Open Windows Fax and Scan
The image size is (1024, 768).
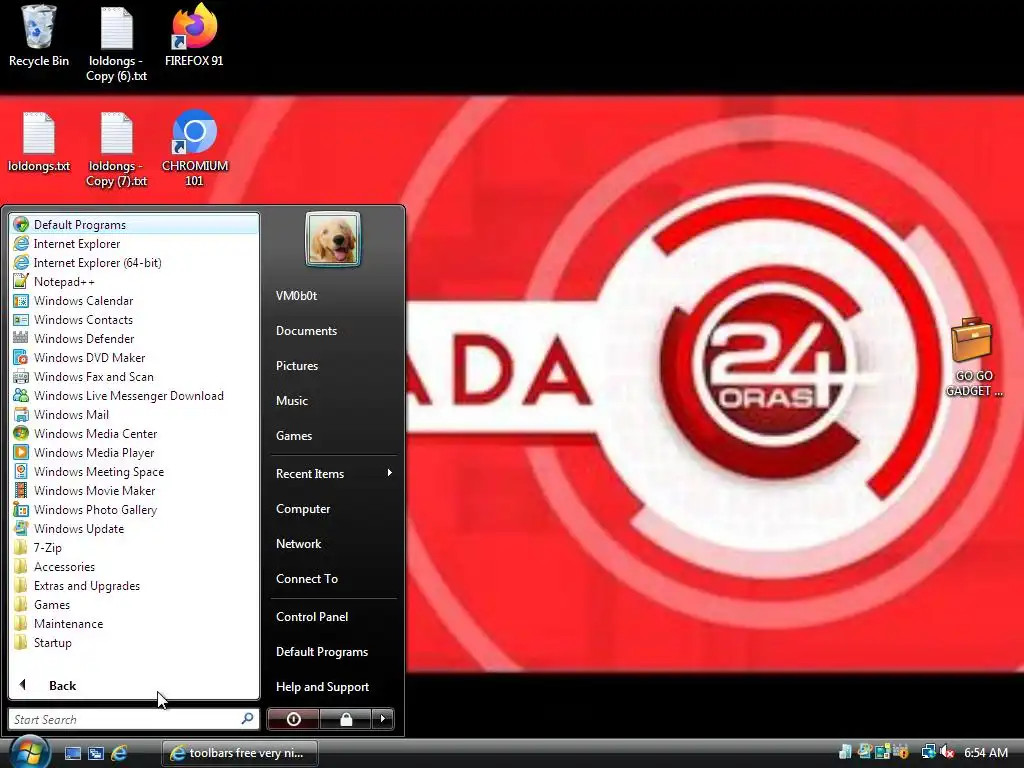point(134,376)
